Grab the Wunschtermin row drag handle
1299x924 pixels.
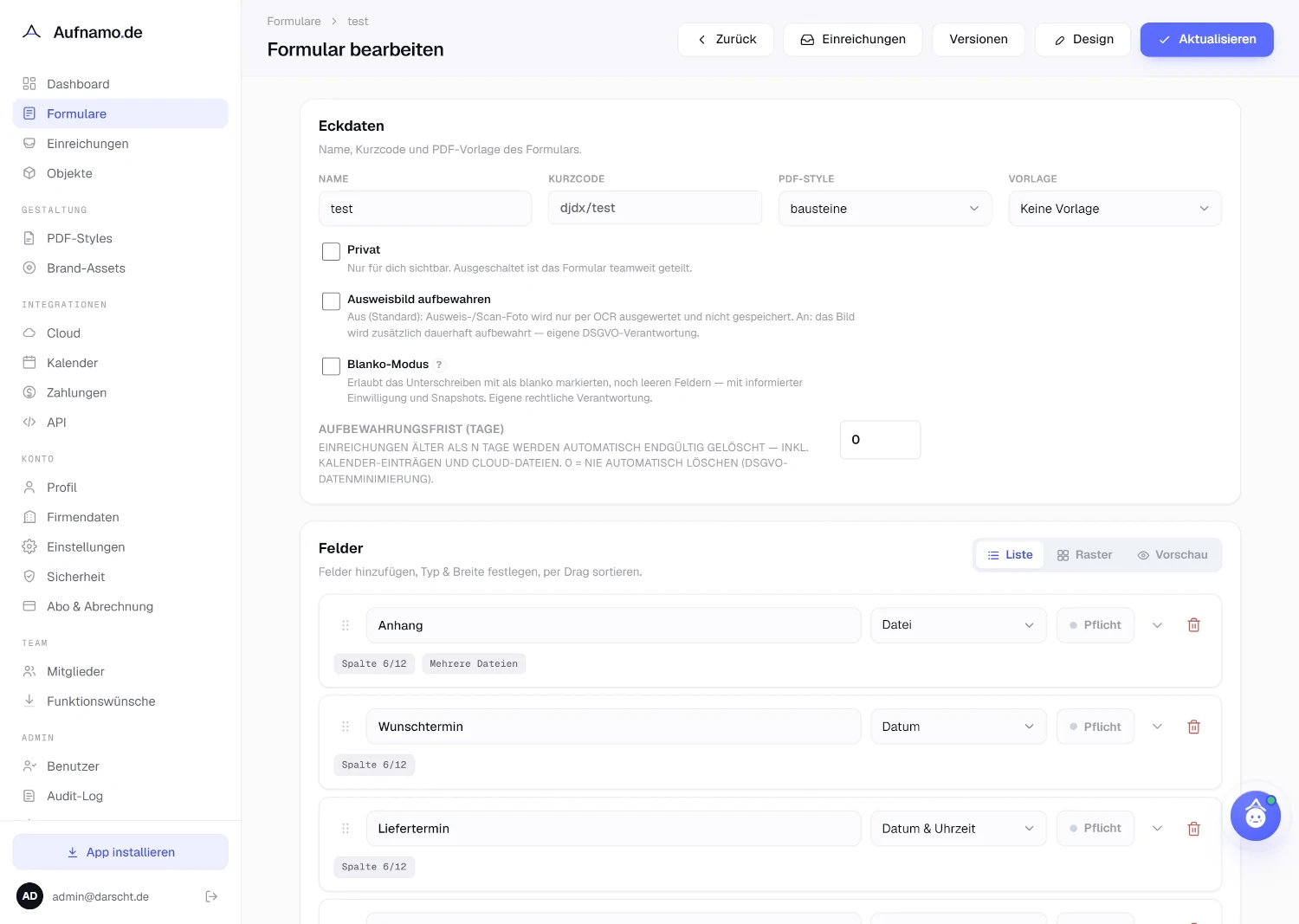click(346, 727)
